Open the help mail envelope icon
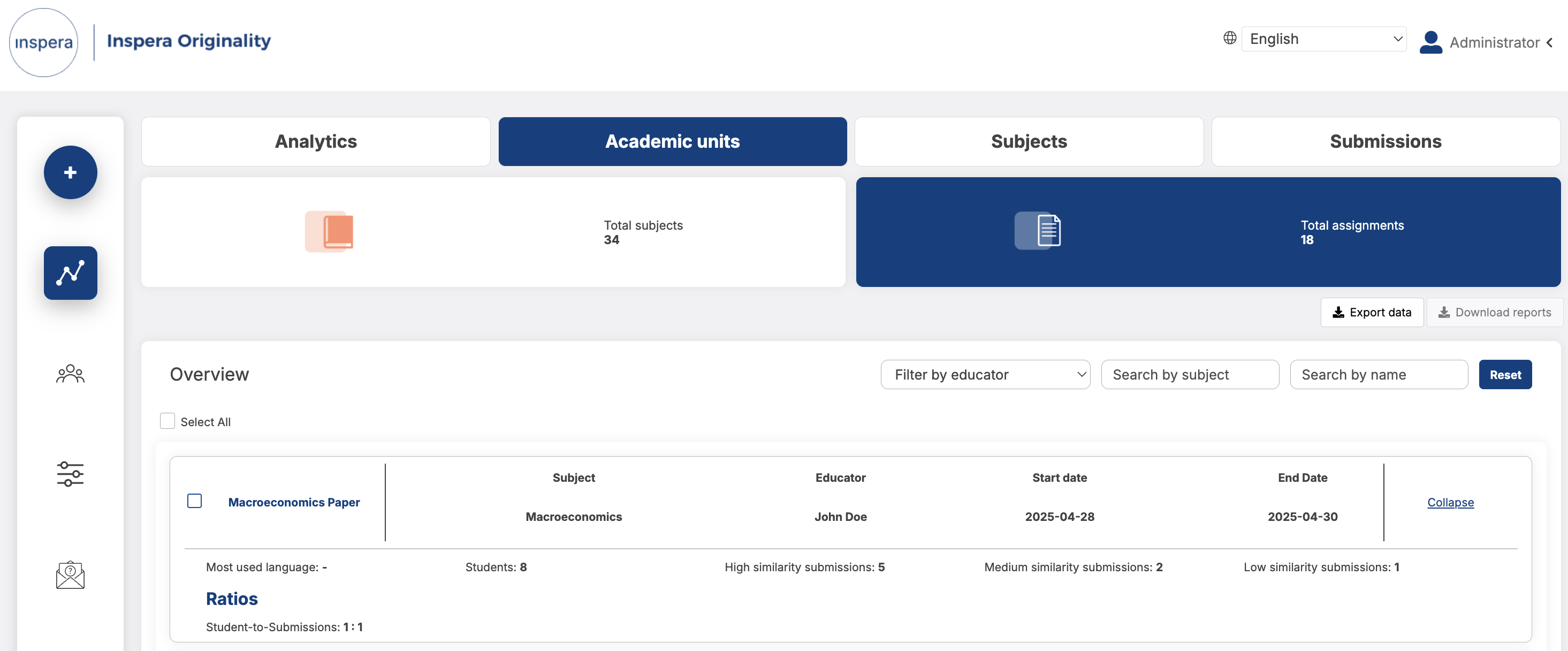 pos(70,575)
